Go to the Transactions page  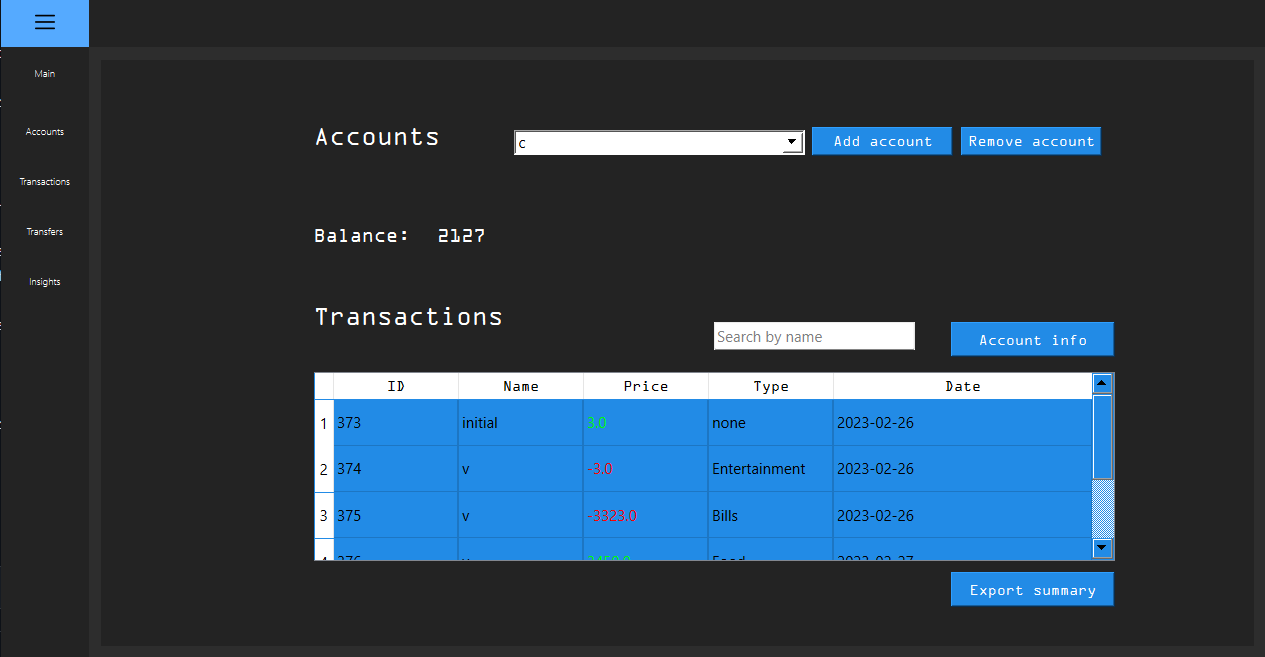click(x=44, y=181)
